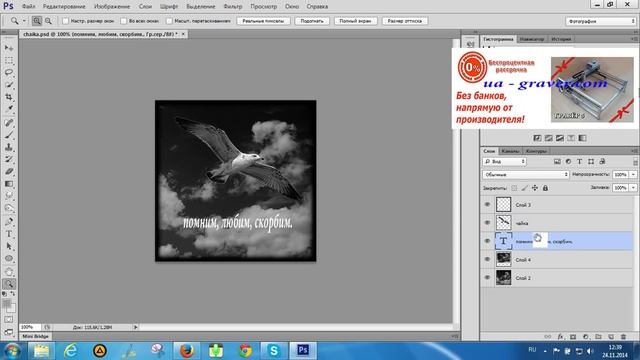Delete layer with trash icon
The width and height of the screenshot is (640, 360).
623,337
